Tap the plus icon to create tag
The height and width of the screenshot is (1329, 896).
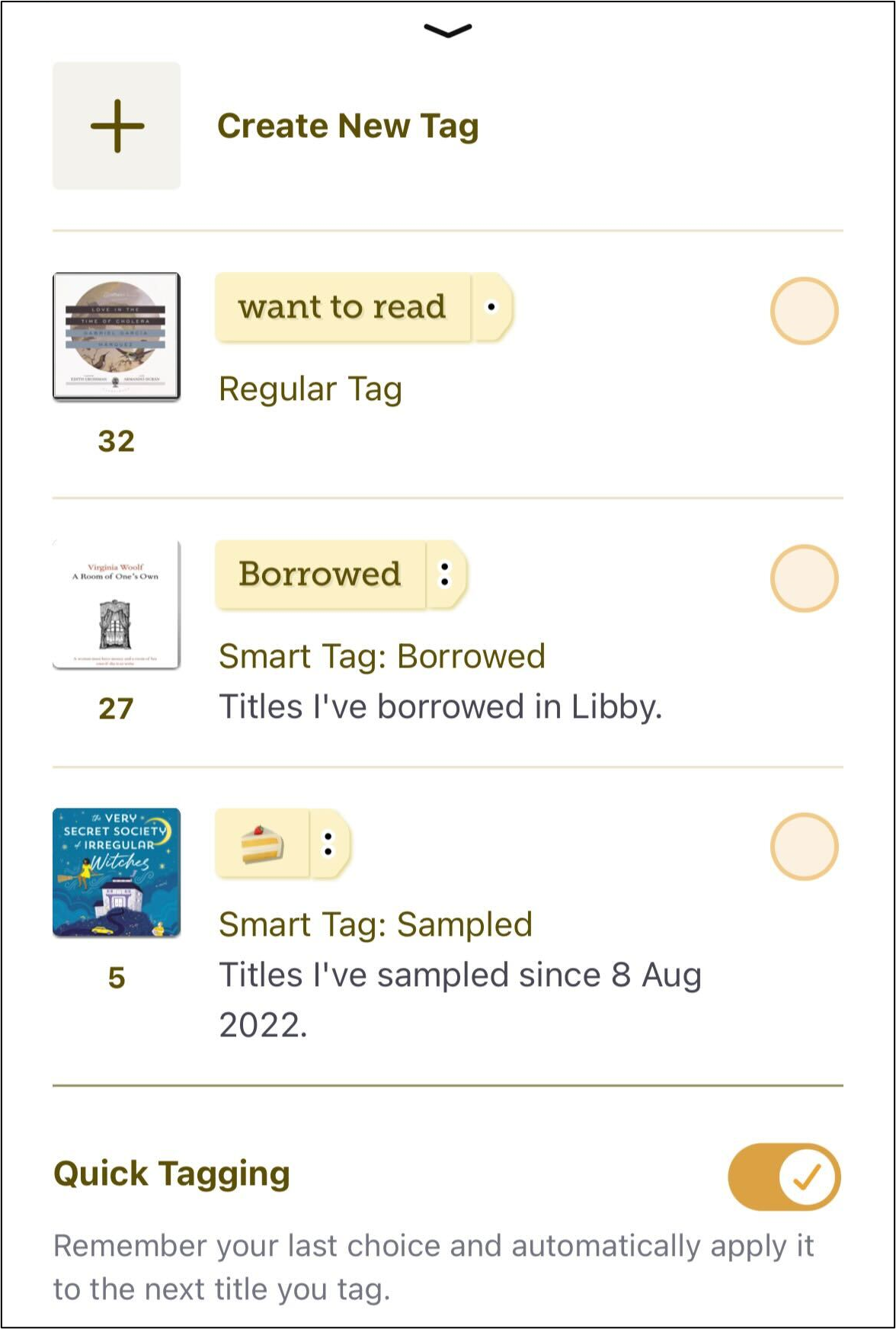tap(117, 126)
